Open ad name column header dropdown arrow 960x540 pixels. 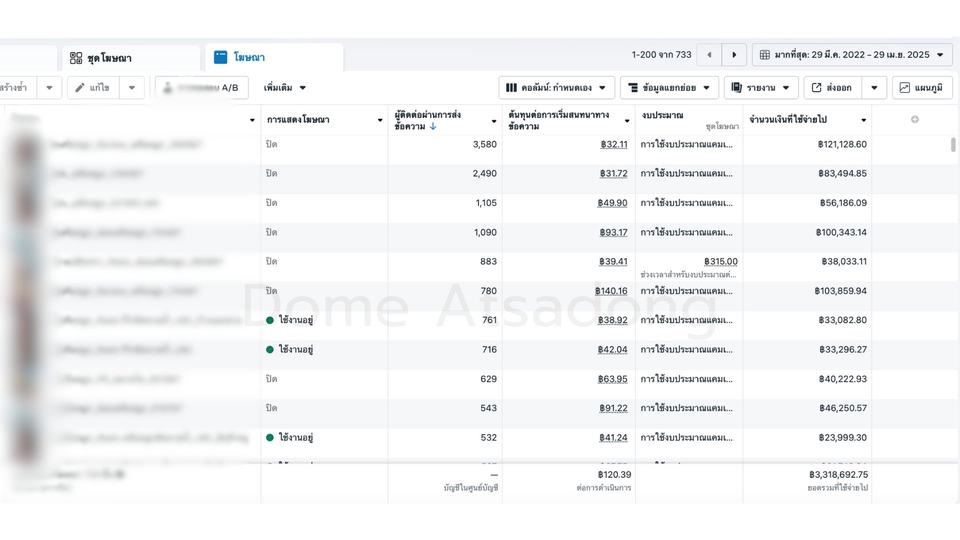point(252,120)
